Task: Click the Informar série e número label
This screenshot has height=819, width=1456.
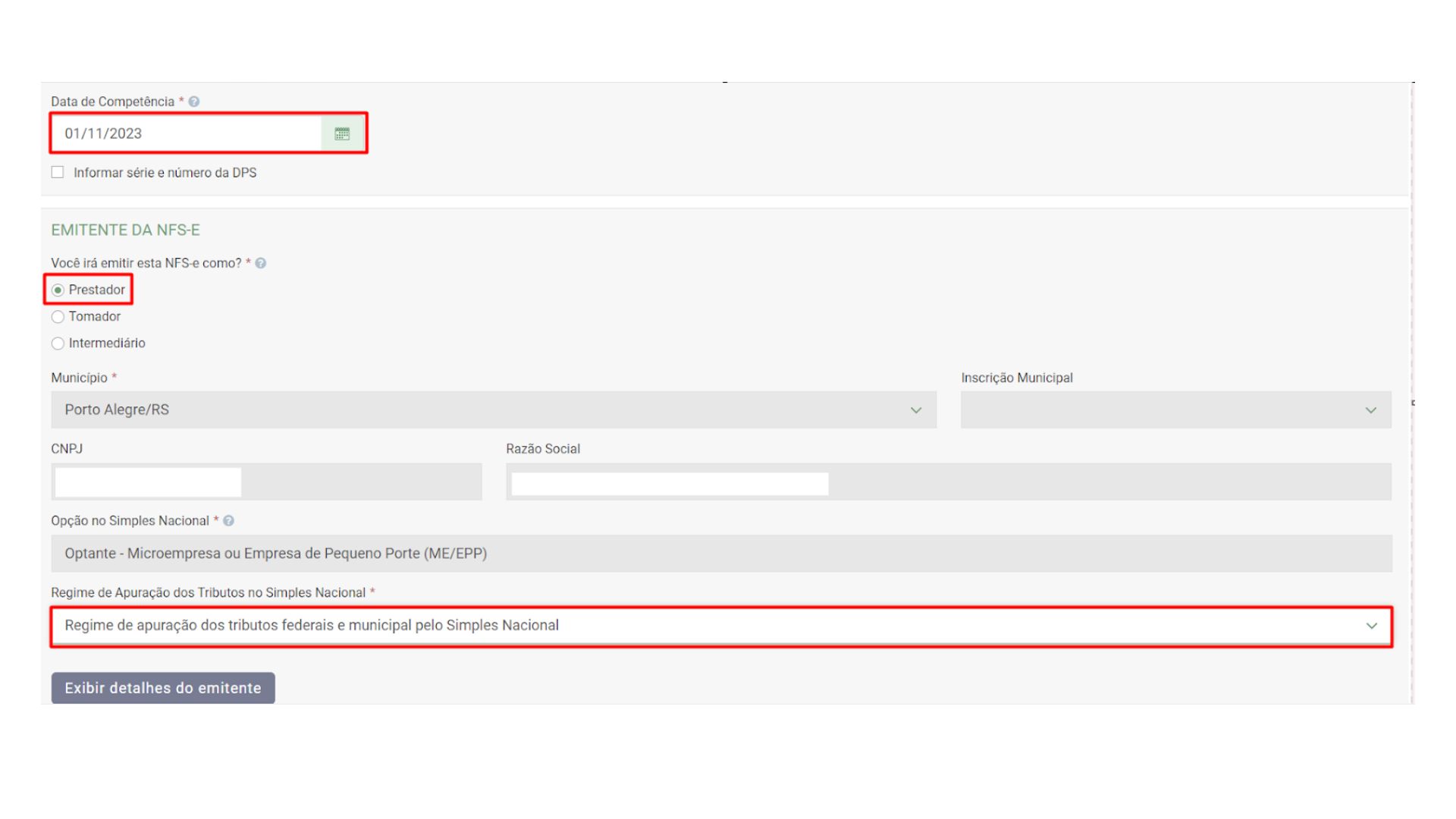Action: point(165,173)
